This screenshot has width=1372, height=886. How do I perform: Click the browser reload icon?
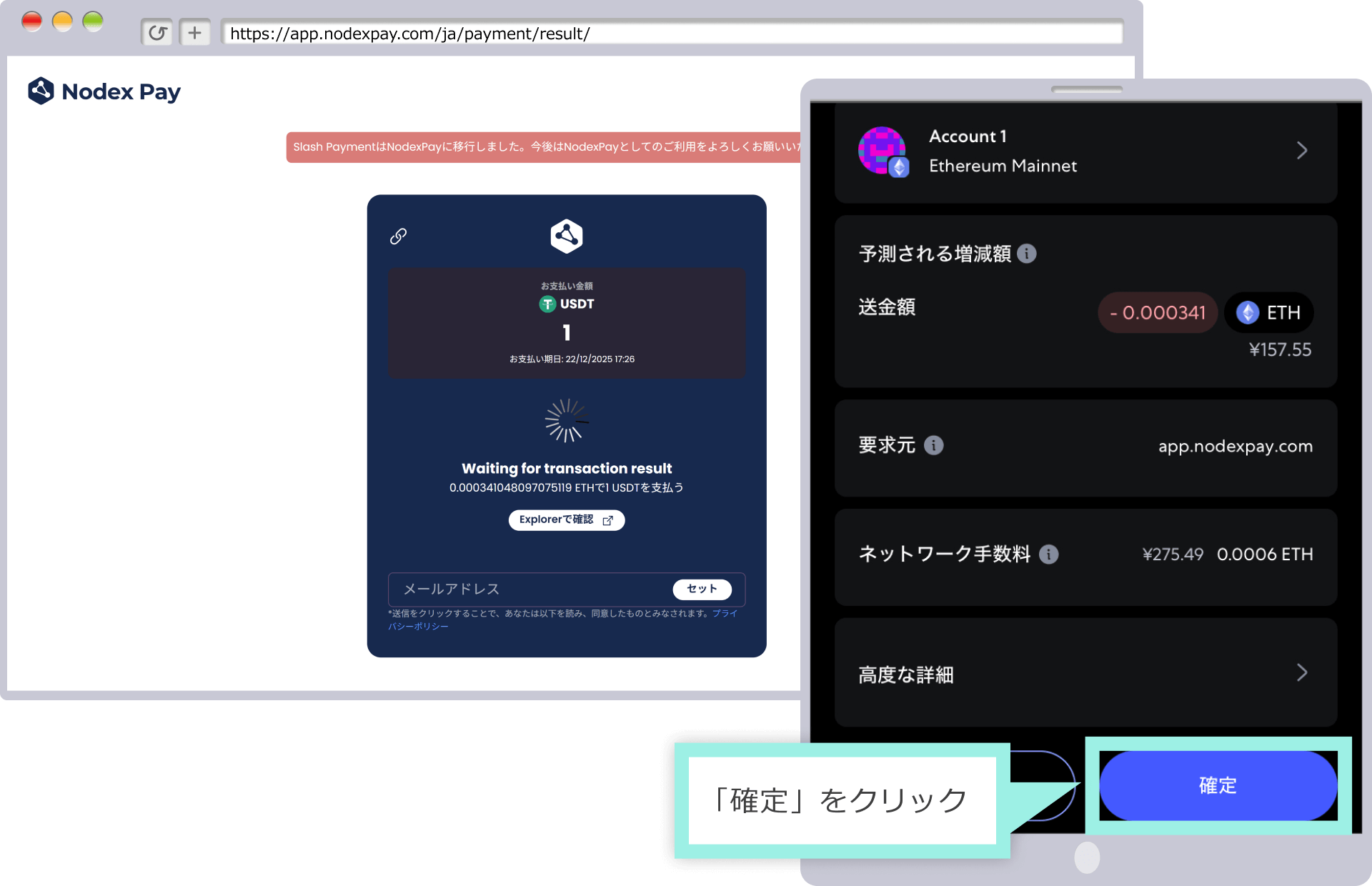pyautogui.click(x=157, y=32)
